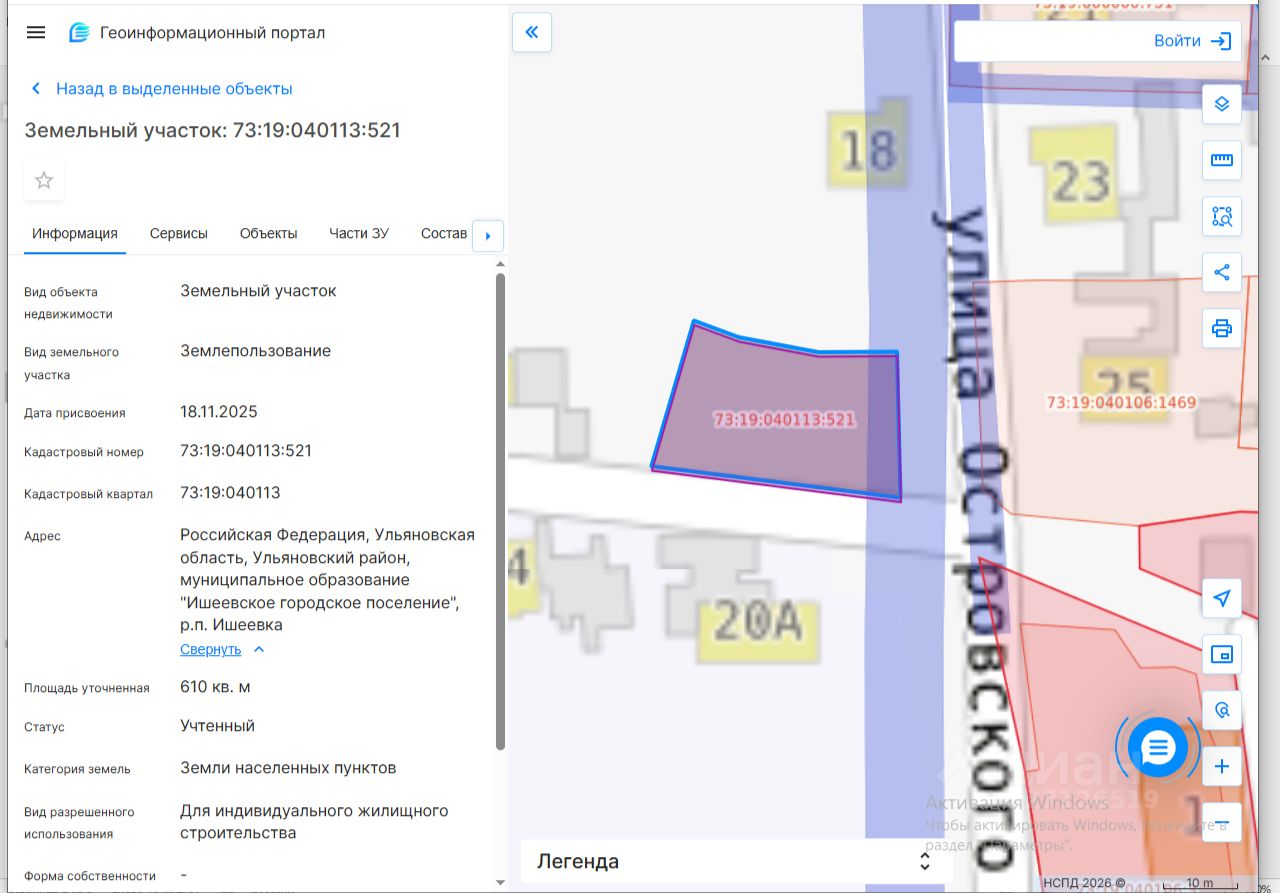This screenshot has height=893, width=1280.
Task: Open the Части ЗУ tab
Action: click(359, 233)
